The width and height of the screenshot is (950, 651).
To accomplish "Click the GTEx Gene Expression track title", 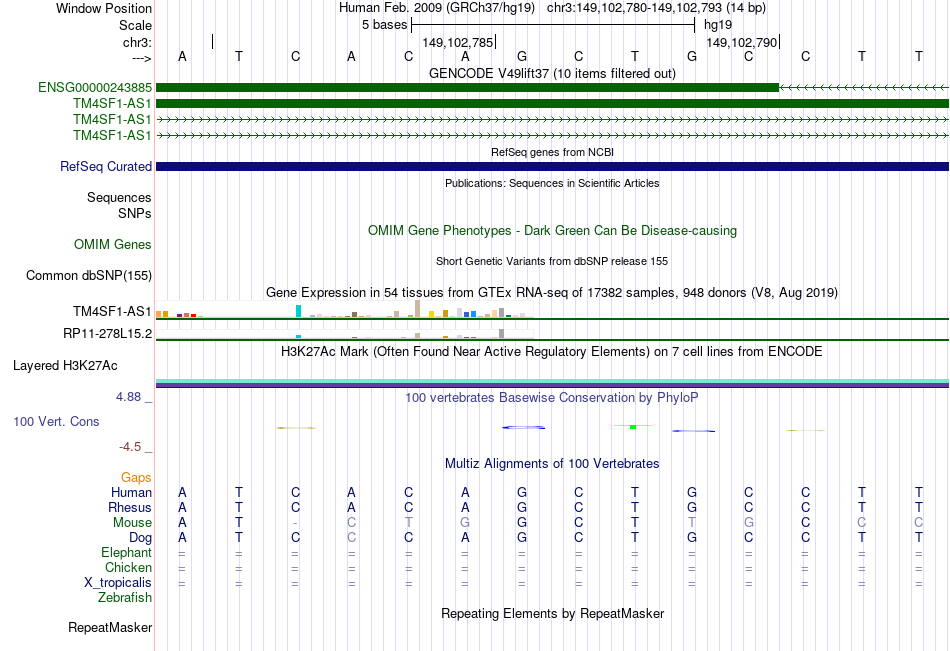I will pyautogui.click(x=552, y=293).
